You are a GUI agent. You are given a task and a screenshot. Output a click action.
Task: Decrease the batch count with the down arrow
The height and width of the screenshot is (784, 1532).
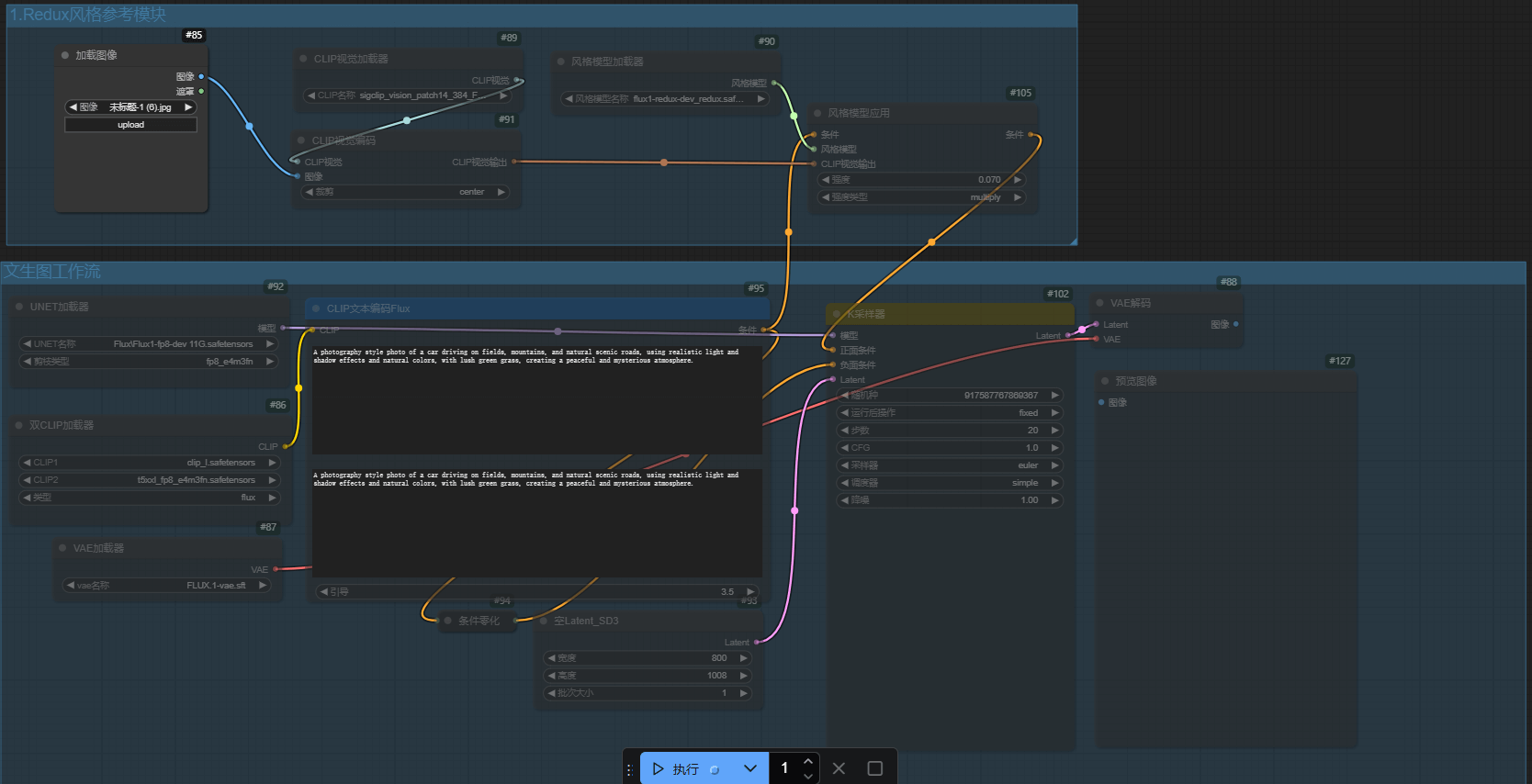808,776
